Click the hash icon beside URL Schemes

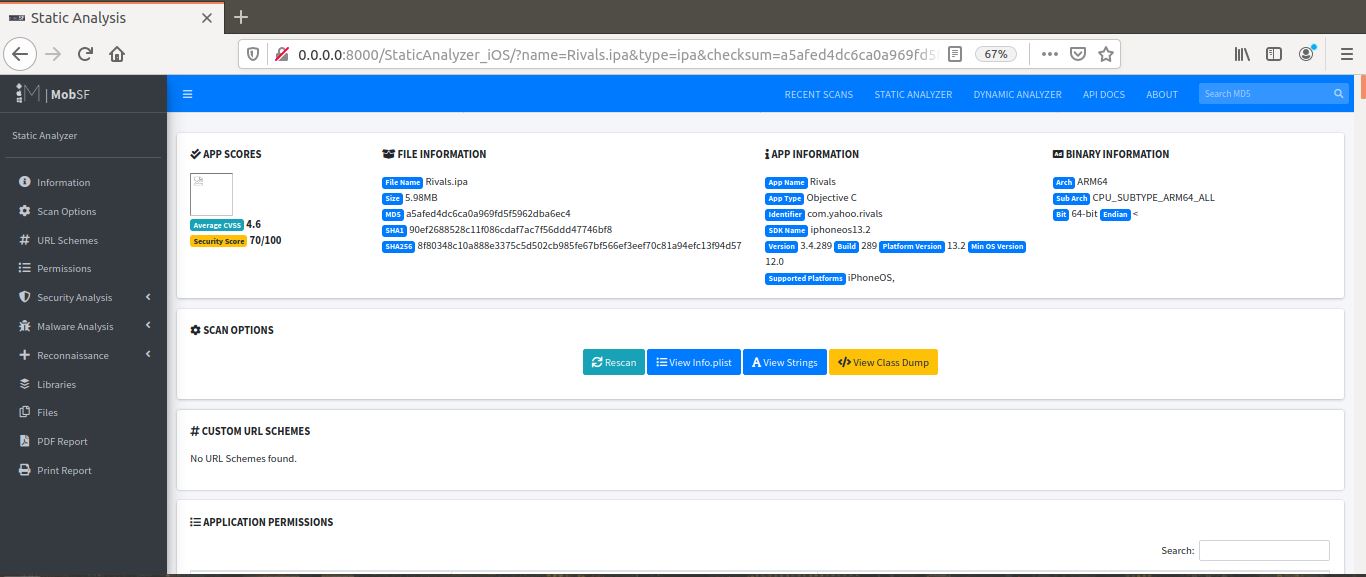[x=25, y=240]
